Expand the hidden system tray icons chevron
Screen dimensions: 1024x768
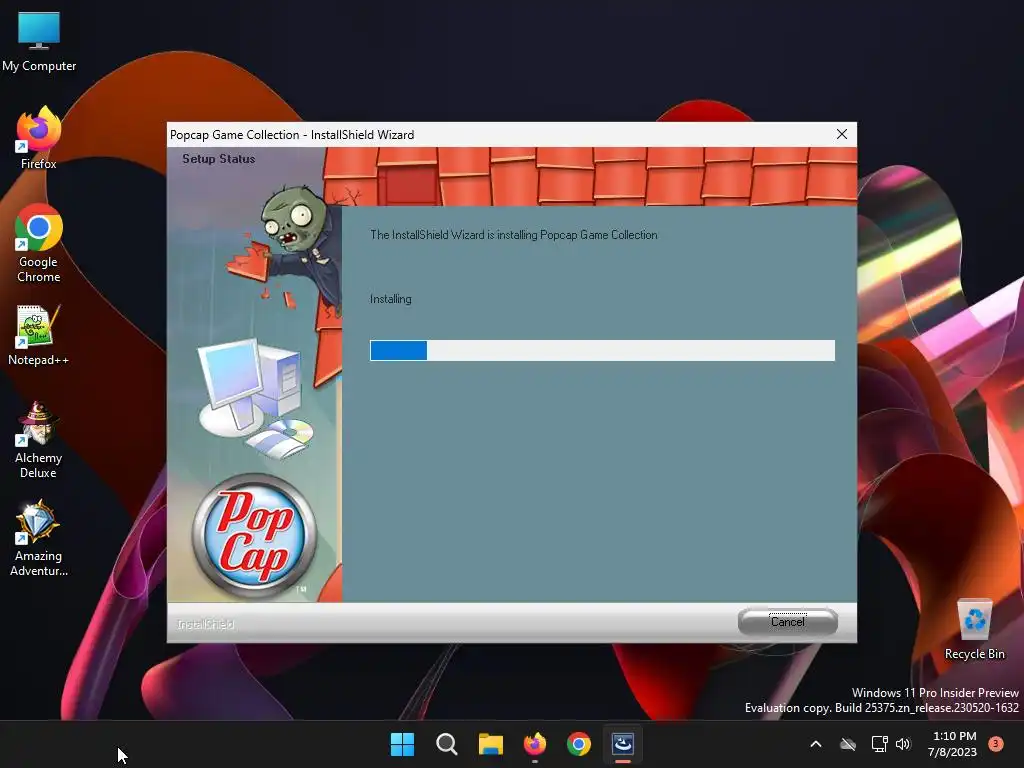point(816,744)
